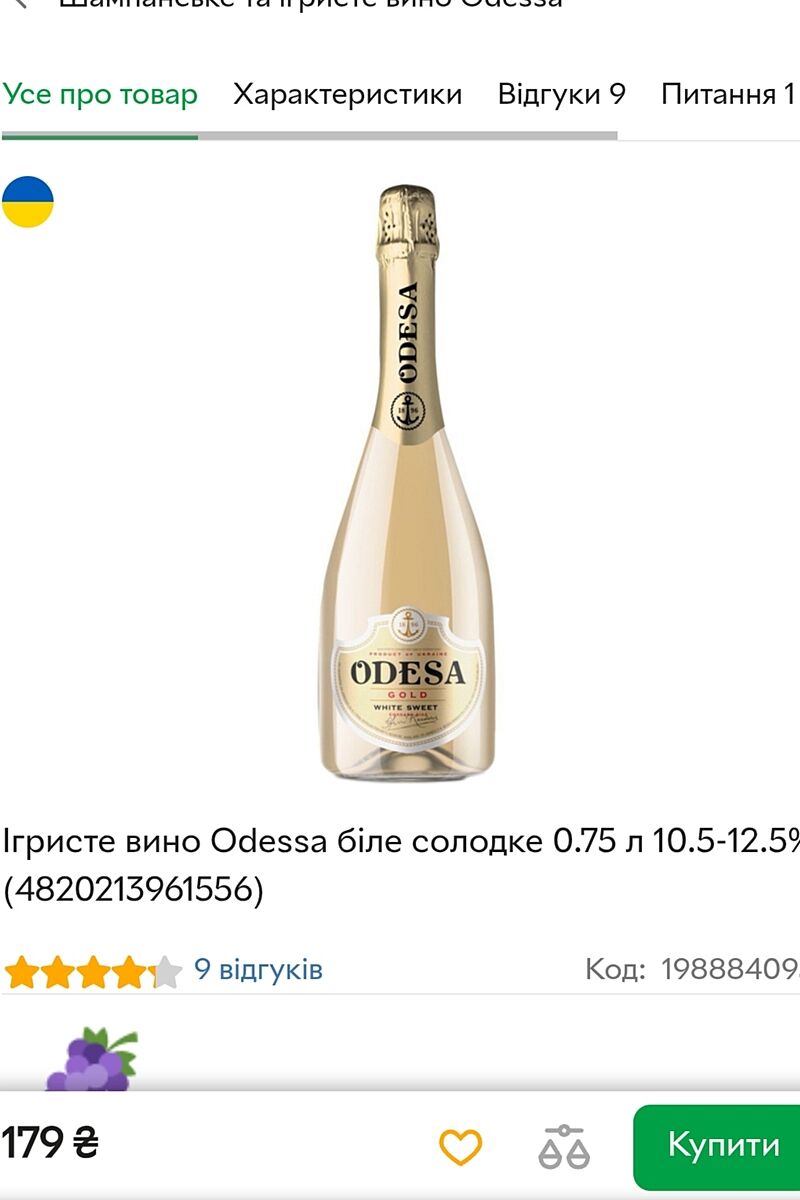Add product to wishlist with heart icon

coord(461,1146)
